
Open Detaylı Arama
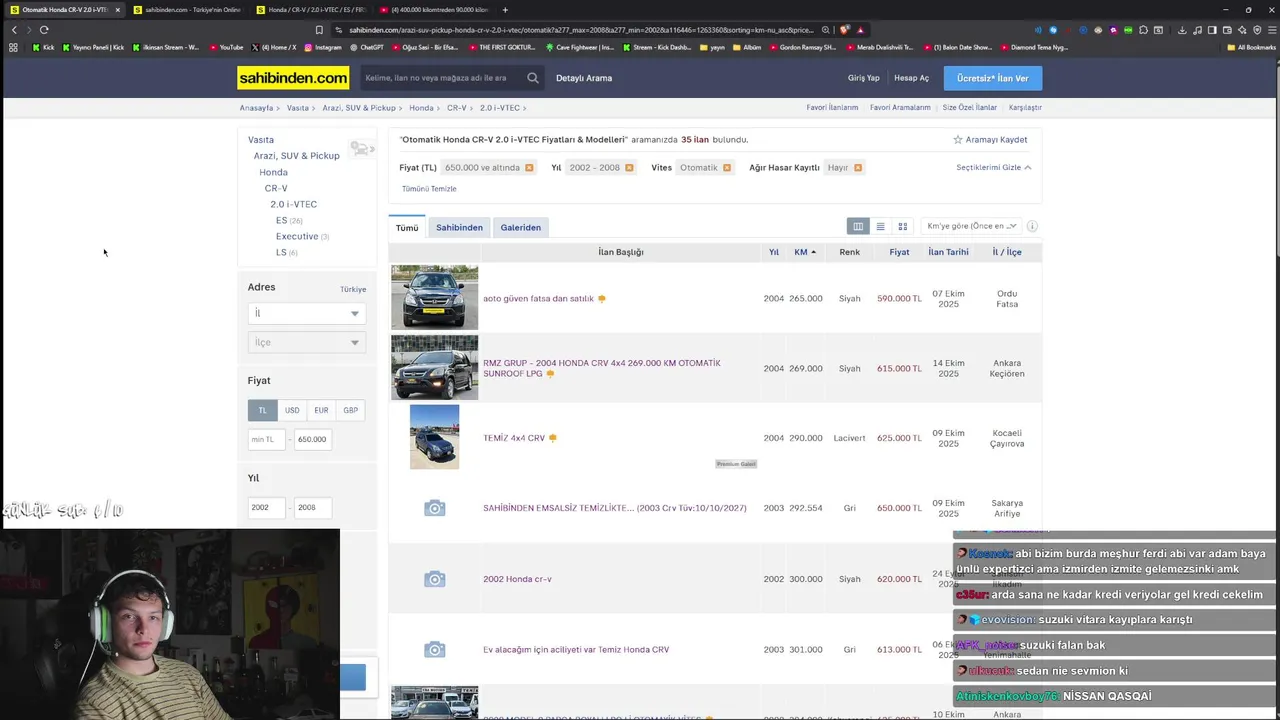click(584, 78)
